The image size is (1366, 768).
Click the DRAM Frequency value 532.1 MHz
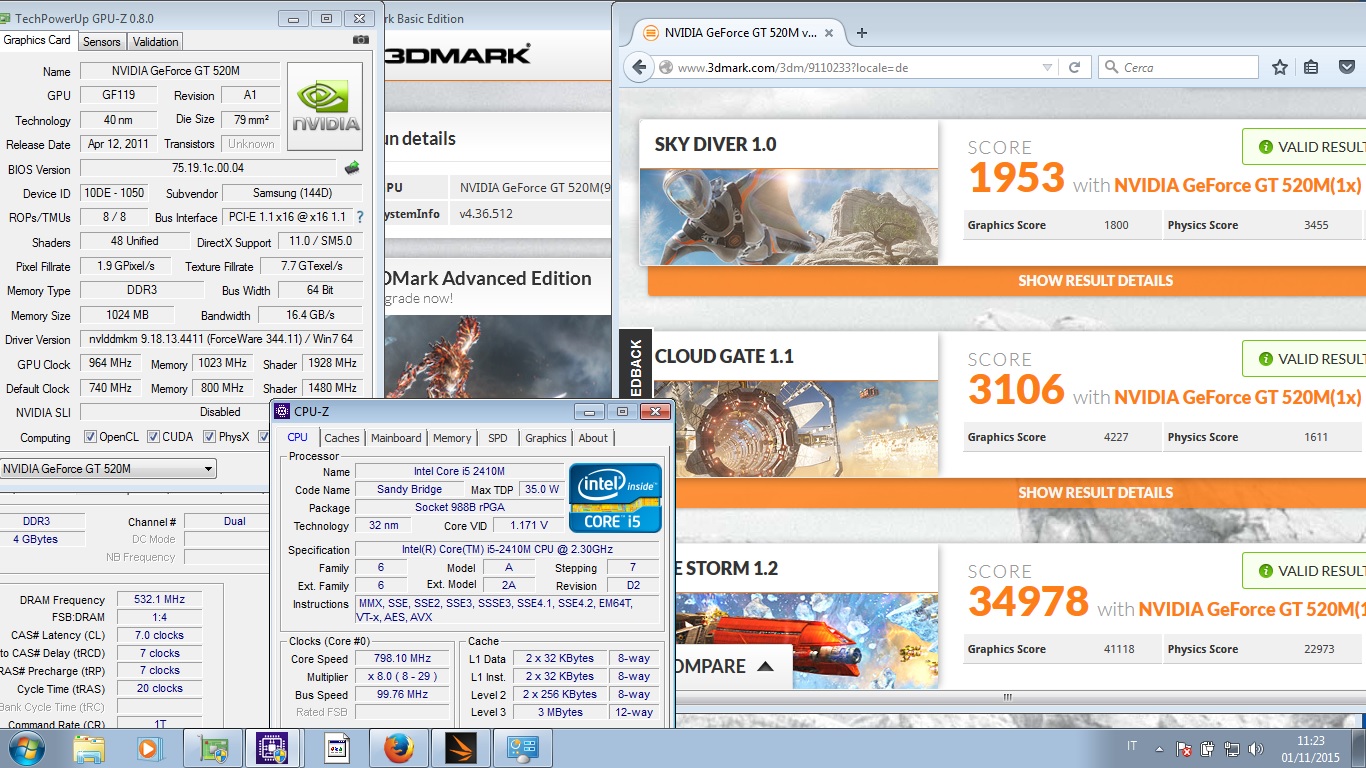[159, 599]
